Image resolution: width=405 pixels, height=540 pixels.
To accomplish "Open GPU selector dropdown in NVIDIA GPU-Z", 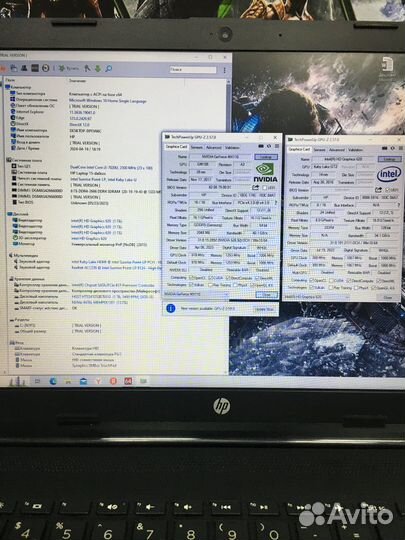I will coord(196,294).
